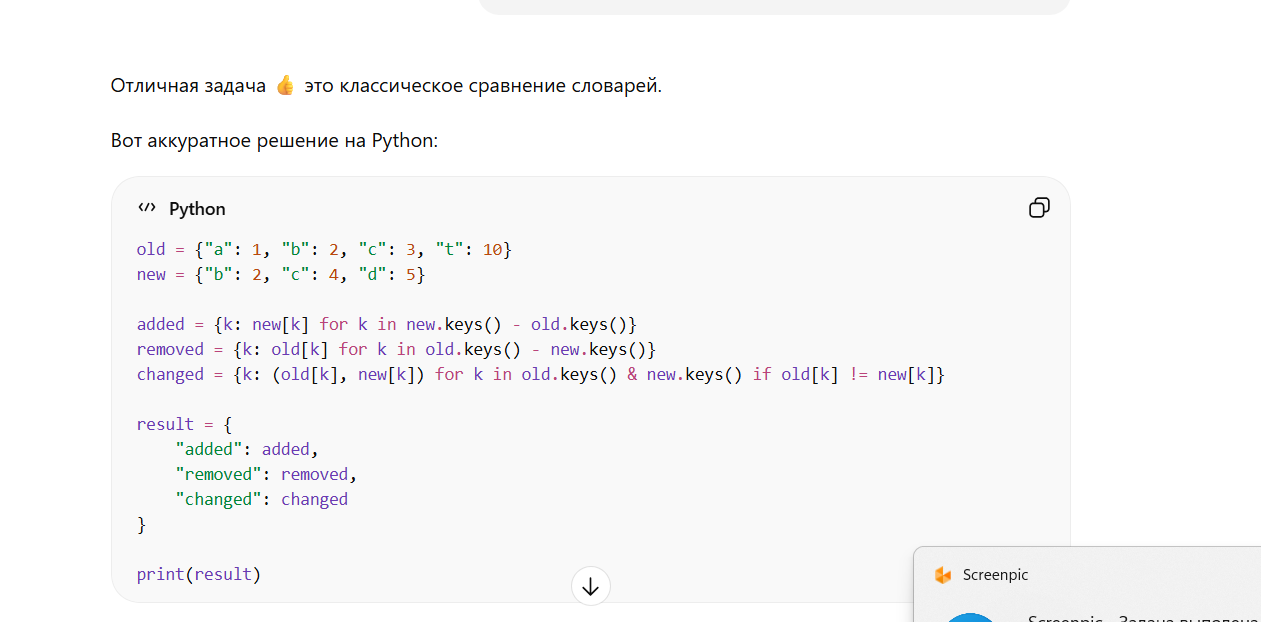The image size is (1261, 622).
Task: Click the code line starting 'changed = {k: (old[k]'
Action: point(541,374)
